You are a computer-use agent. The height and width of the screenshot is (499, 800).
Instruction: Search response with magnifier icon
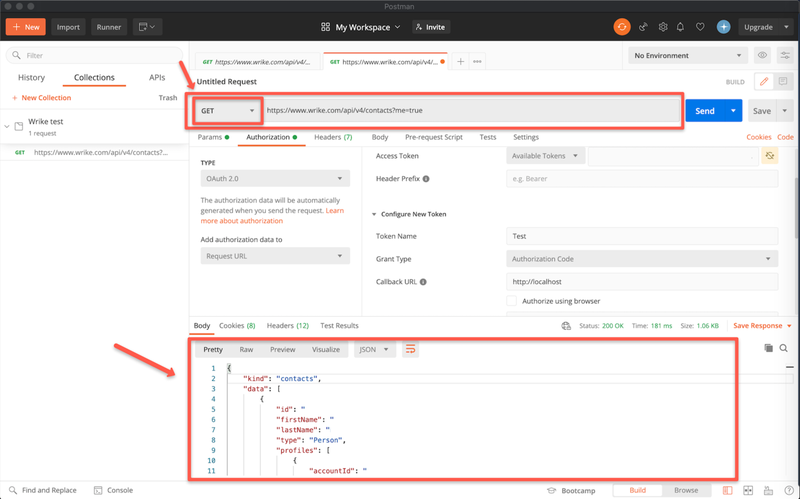784,348
